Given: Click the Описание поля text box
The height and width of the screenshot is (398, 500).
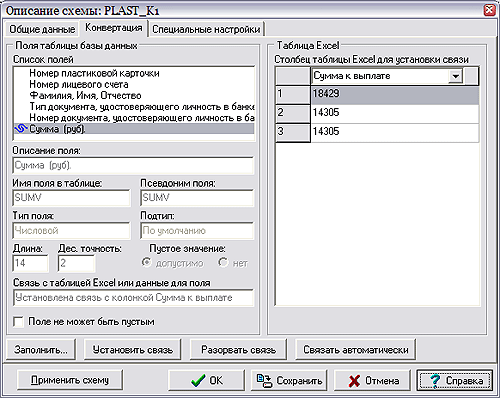Looking at the screenshot, I should pos(133,166).
